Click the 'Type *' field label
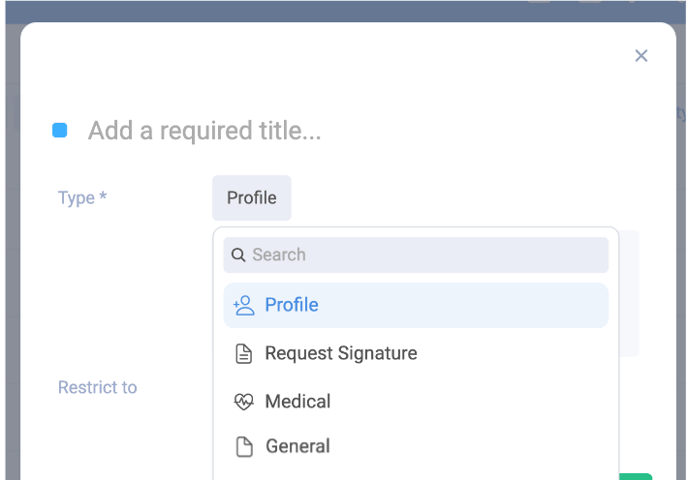The width and height of the screenshot is (688, 480). coord(82,198)
